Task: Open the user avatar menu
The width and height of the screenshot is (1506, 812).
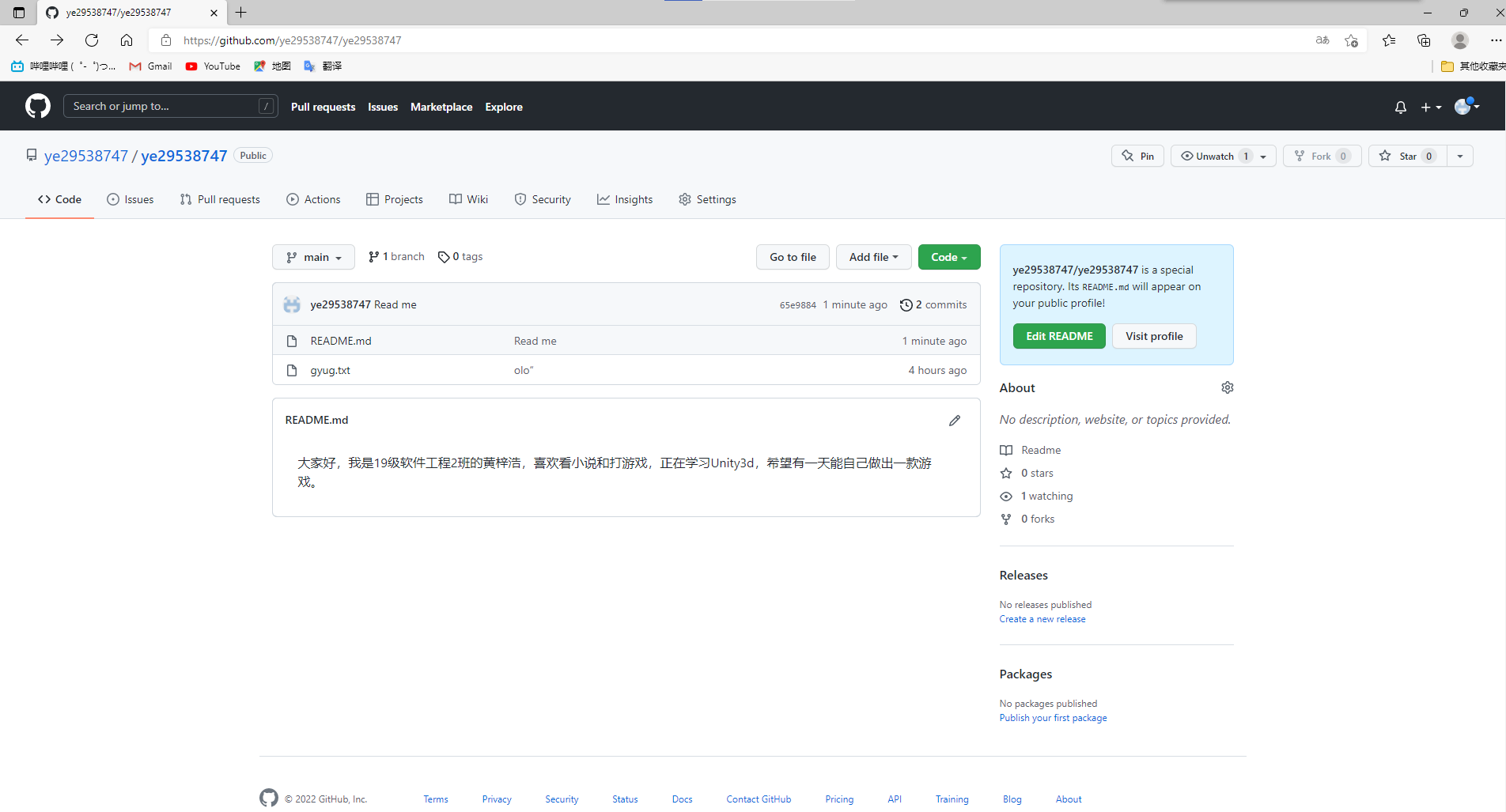Action: [1466, 106]
